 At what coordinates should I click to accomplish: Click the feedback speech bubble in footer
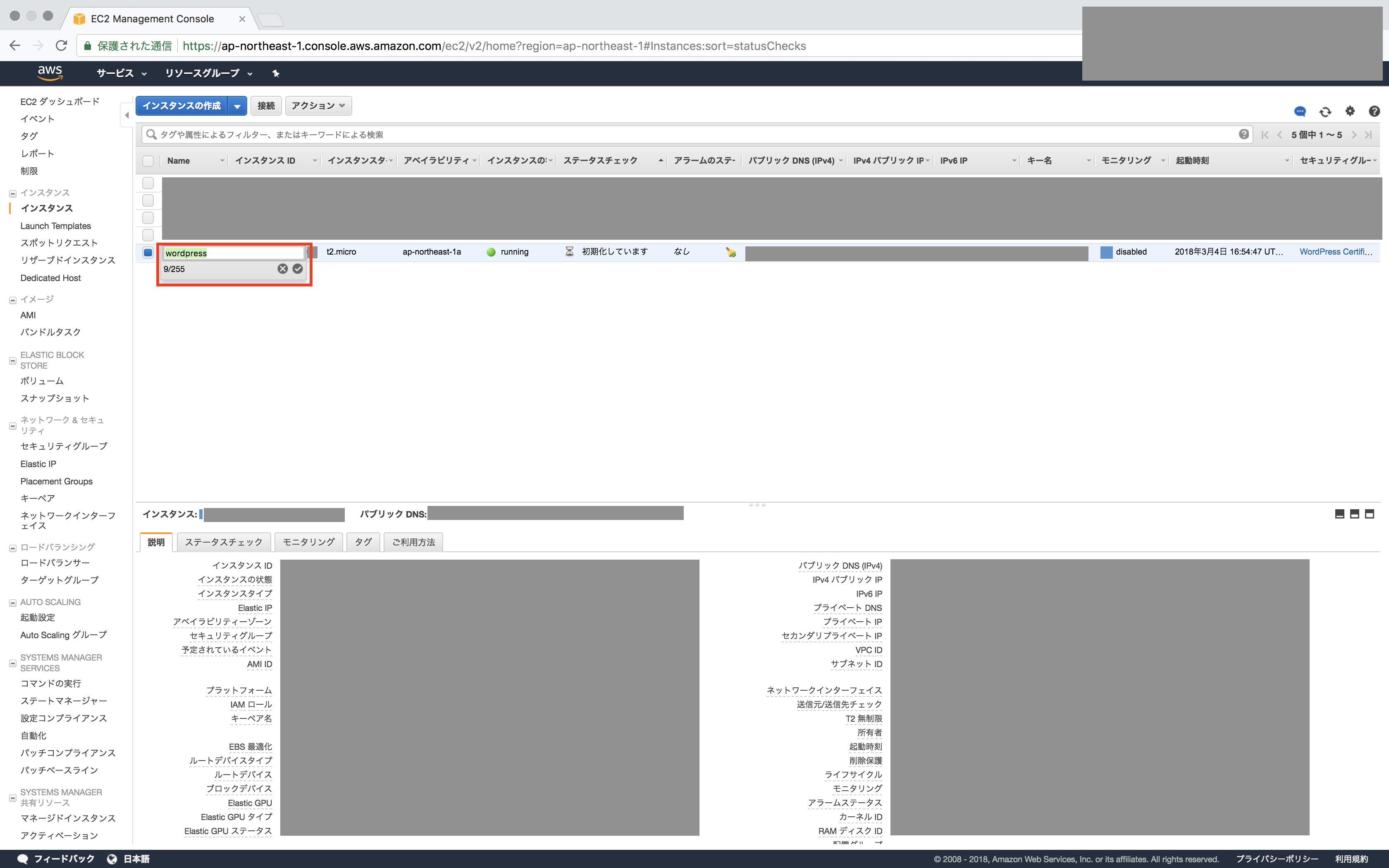22,859
